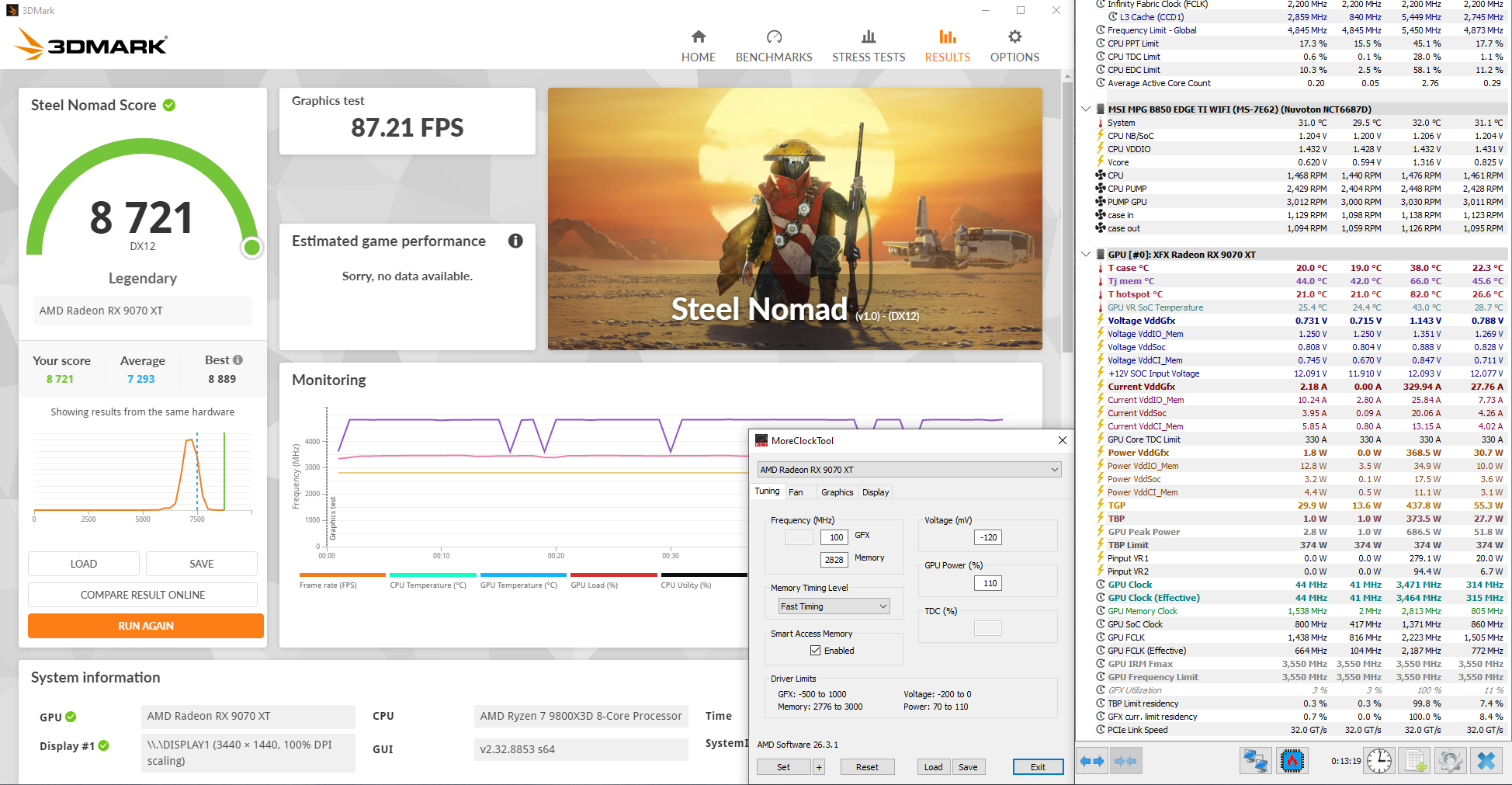Toggle the GPU Load (%) legend series
This screenshot has width=1512, height=785.
pos(614,580)
